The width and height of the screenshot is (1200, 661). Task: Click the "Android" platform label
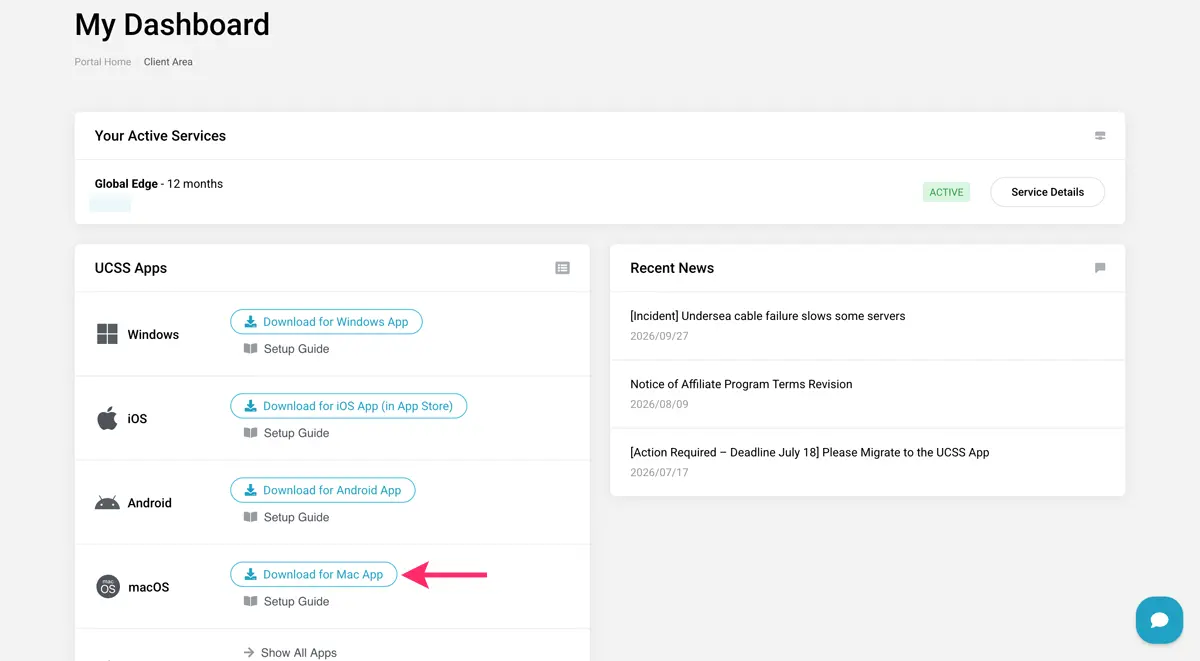tap(150, 503)
